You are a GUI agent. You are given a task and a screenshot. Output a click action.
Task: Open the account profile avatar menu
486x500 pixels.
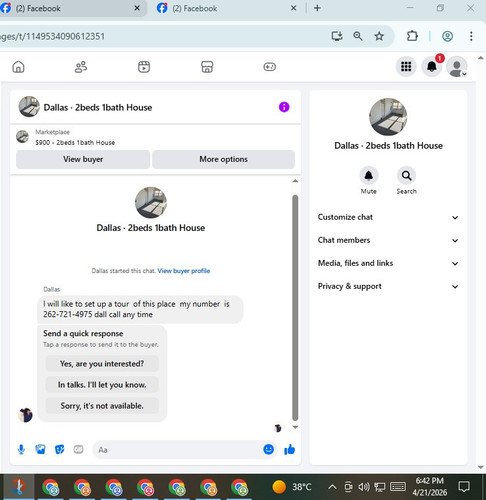coord(457,66)
